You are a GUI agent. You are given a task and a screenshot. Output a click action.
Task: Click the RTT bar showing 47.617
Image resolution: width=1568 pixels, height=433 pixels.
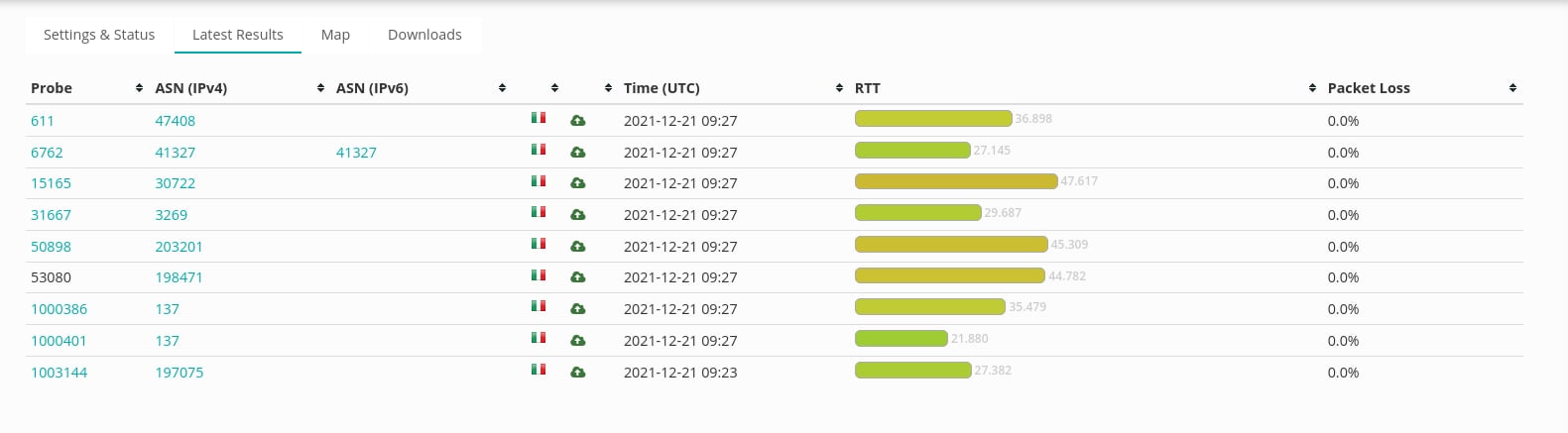click(x=956, y=181)
